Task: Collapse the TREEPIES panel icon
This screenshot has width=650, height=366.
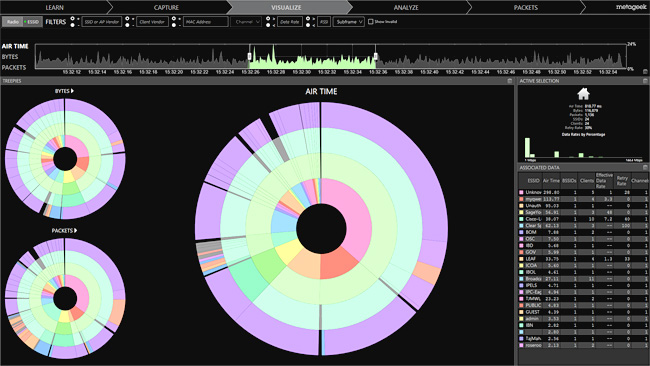Action: (x=510, y=81)
